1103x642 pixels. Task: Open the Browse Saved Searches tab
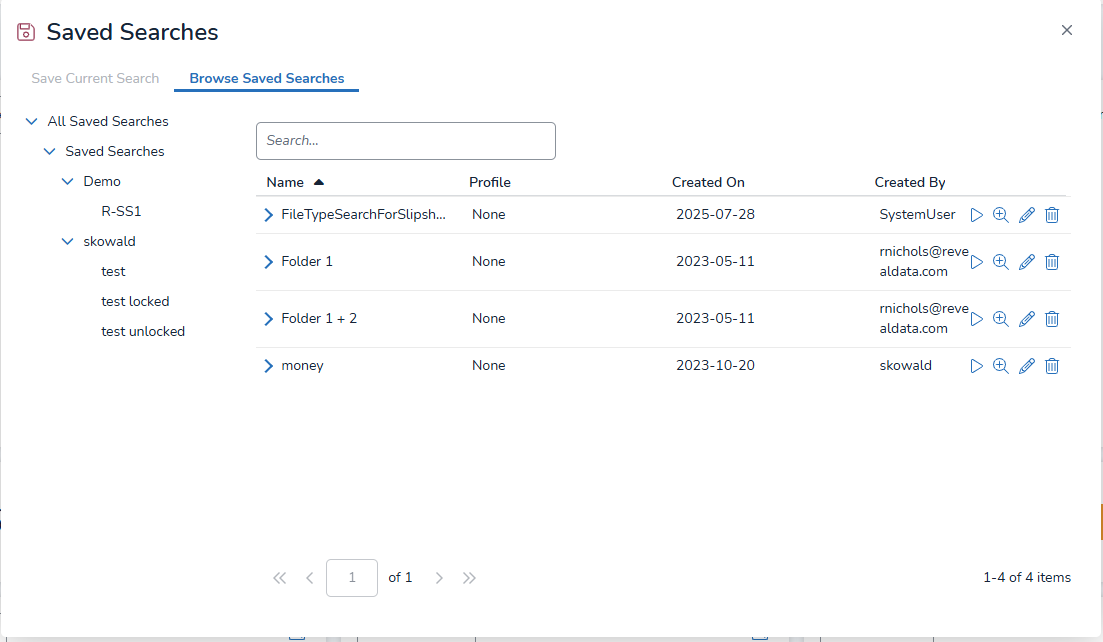(x=266, y=78)
